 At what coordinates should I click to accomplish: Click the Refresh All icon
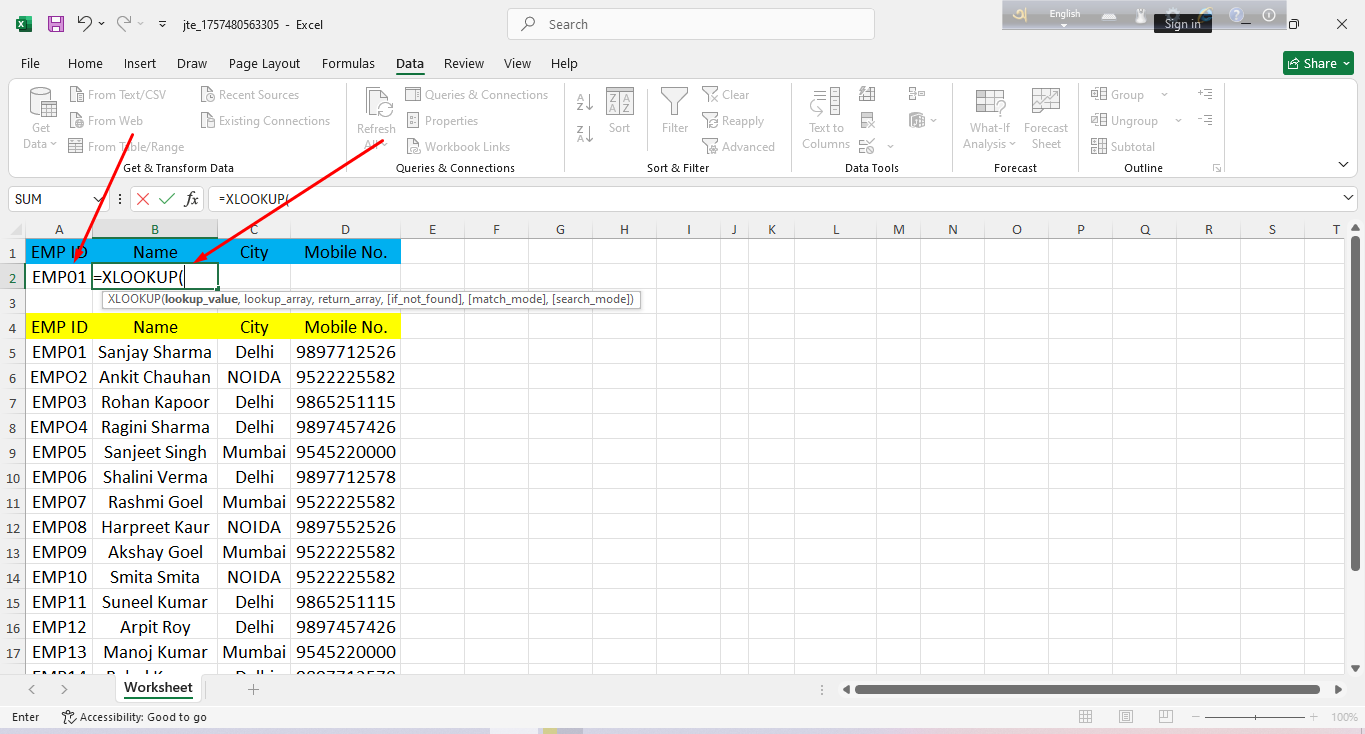tap(376, 113)
